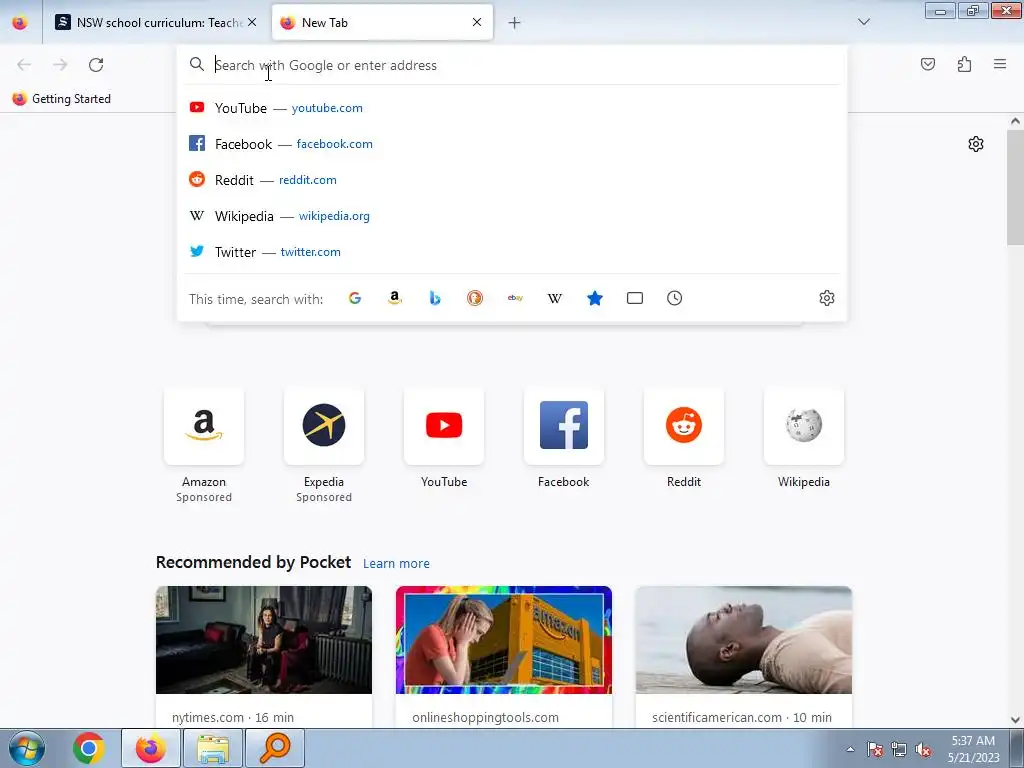Search this time with DuckDuckGo
Screen dimensions: 1024x768
(x=475, y=298)
